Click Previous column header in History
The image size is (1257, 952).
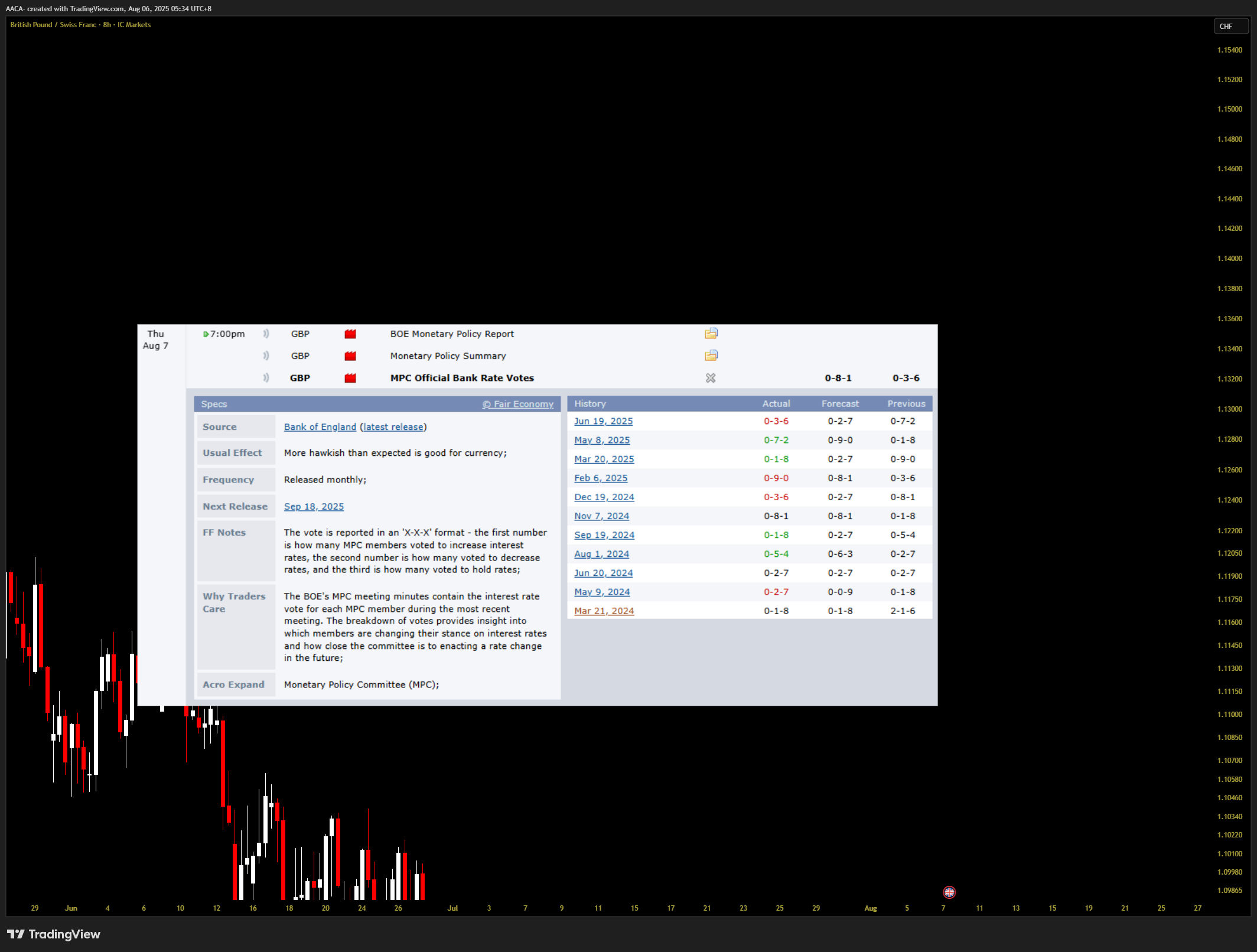pyautogui.click(x=906, y=403)
